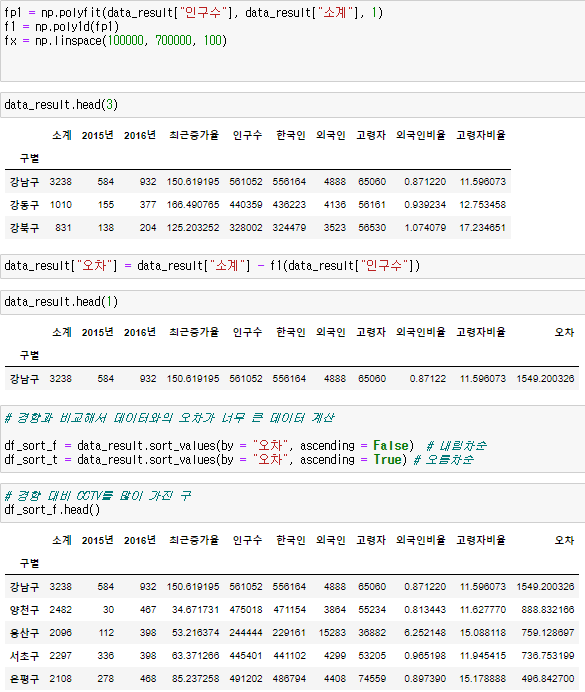This screenshot has width=585, height=692.
Task: Click the 496.842700 오차 value
Action: pos(548,679)
